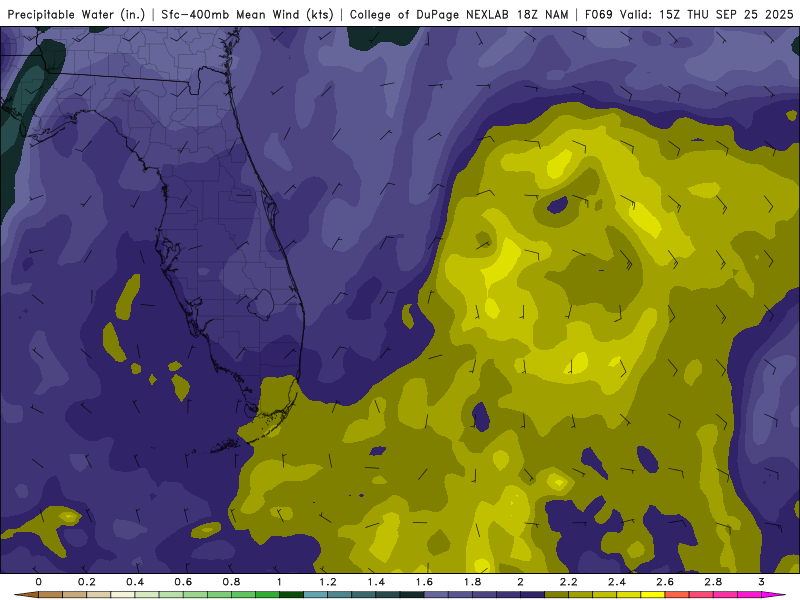Click the '2.4' colorbar scale label
The height and width of the screenshot is (600, 800).
[617, 582]
